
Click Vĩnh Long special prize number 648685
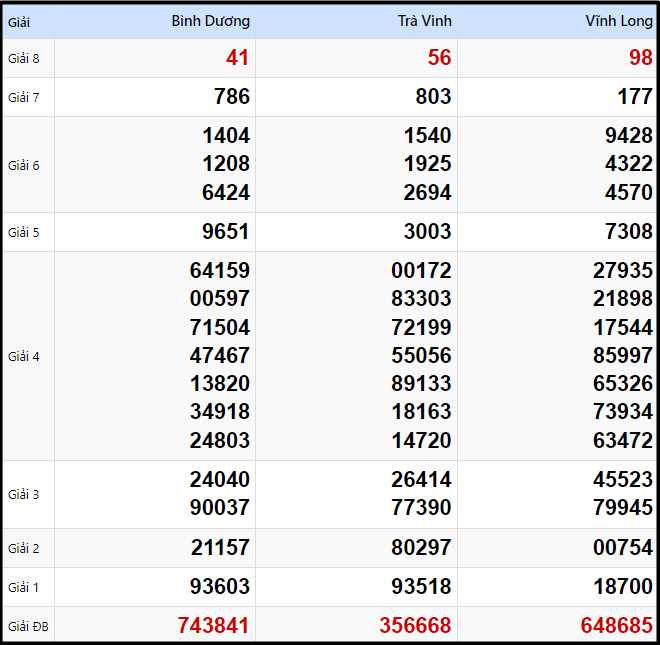(x=616, y=626)
